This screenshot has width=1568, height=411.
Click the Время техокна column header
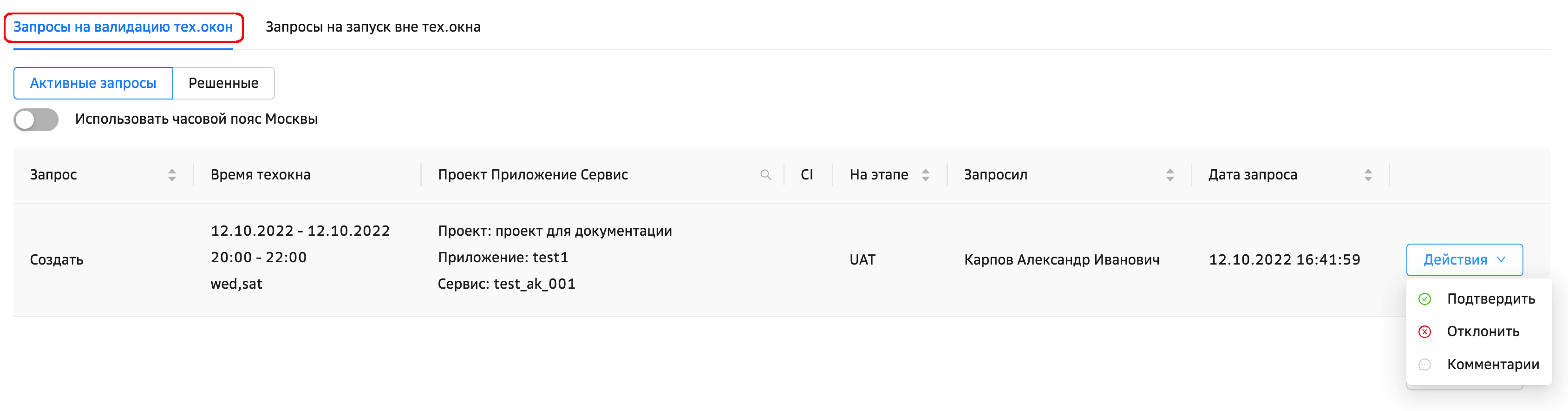[261, 175]
